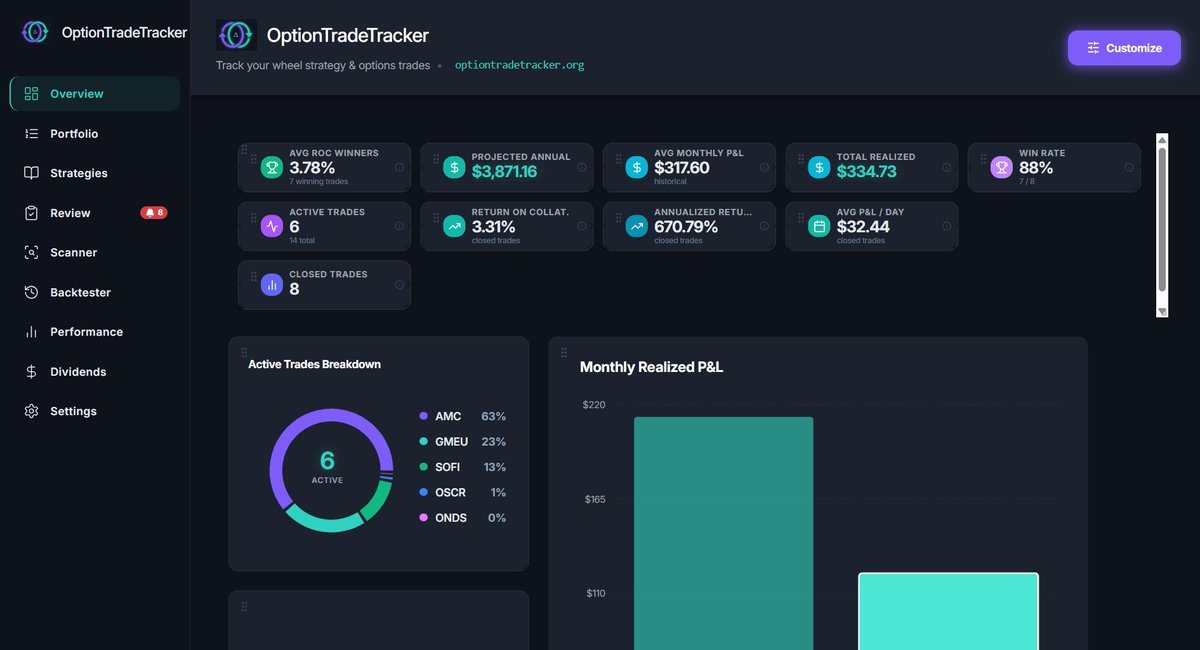Click the Return on Collat. trend icon

tap(454, 226)
